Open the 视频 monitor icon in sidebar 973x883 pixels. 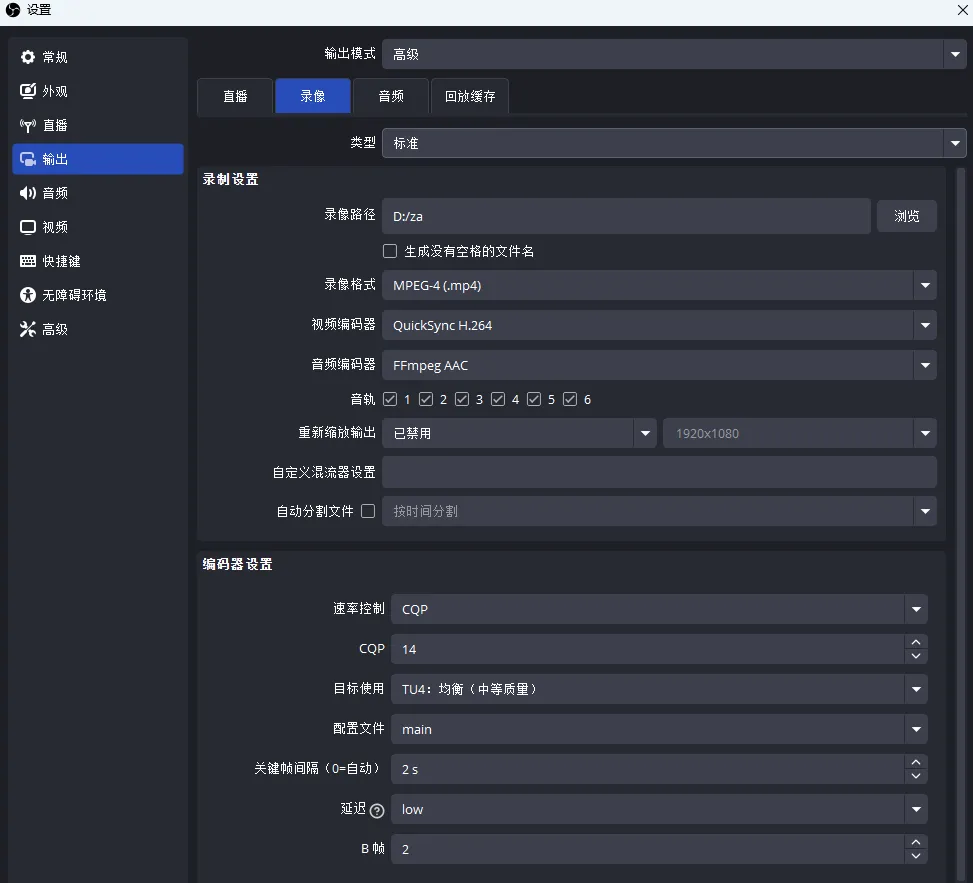[28, 228]
